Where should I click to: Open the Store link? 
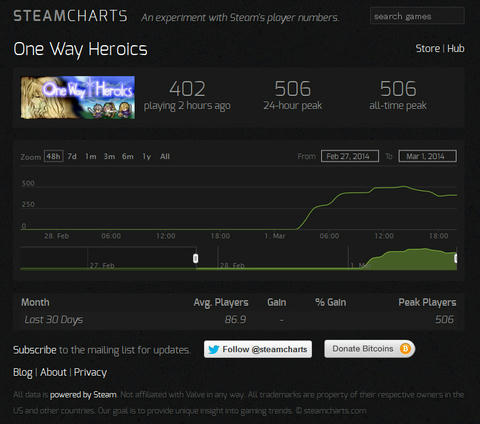[x=428, y=49]
